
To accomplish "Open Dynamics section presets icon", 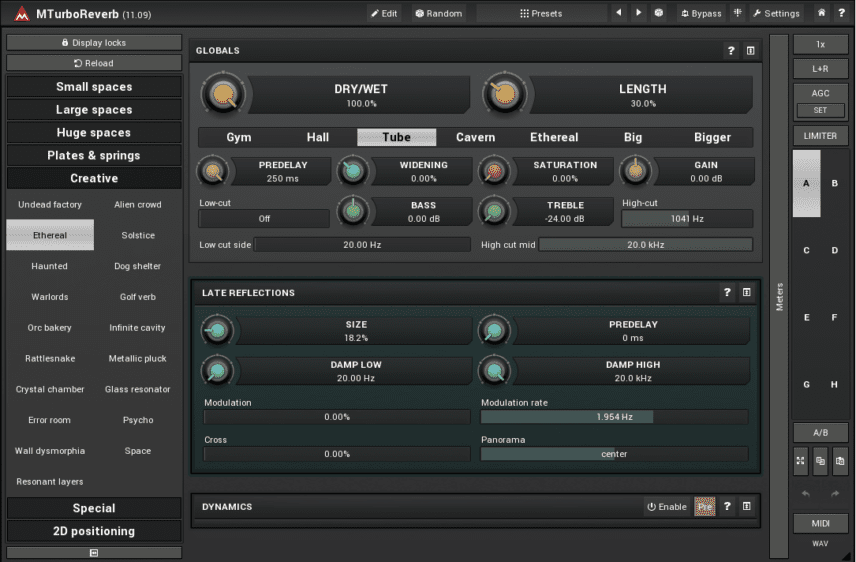I will tap(746, 506).
